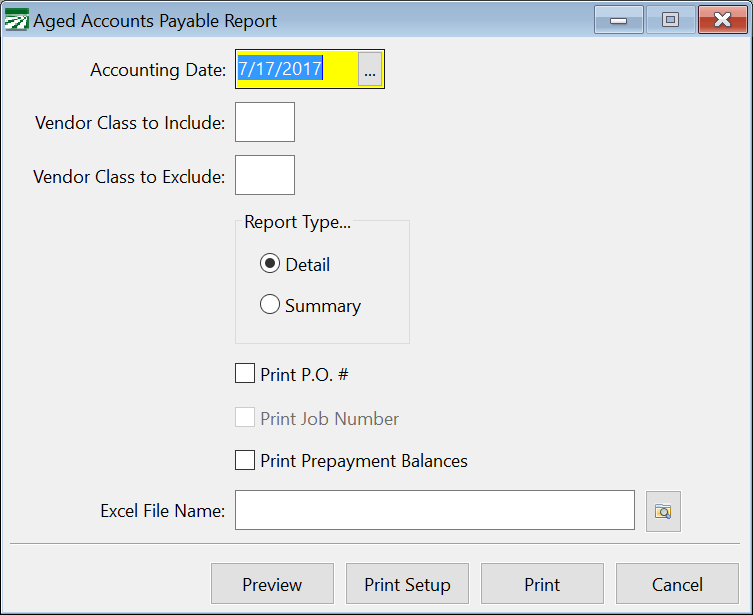Image resolution: width=753 pixels, height=615 pixels.
Task: Open Print Setup
Action: (407, 584)
